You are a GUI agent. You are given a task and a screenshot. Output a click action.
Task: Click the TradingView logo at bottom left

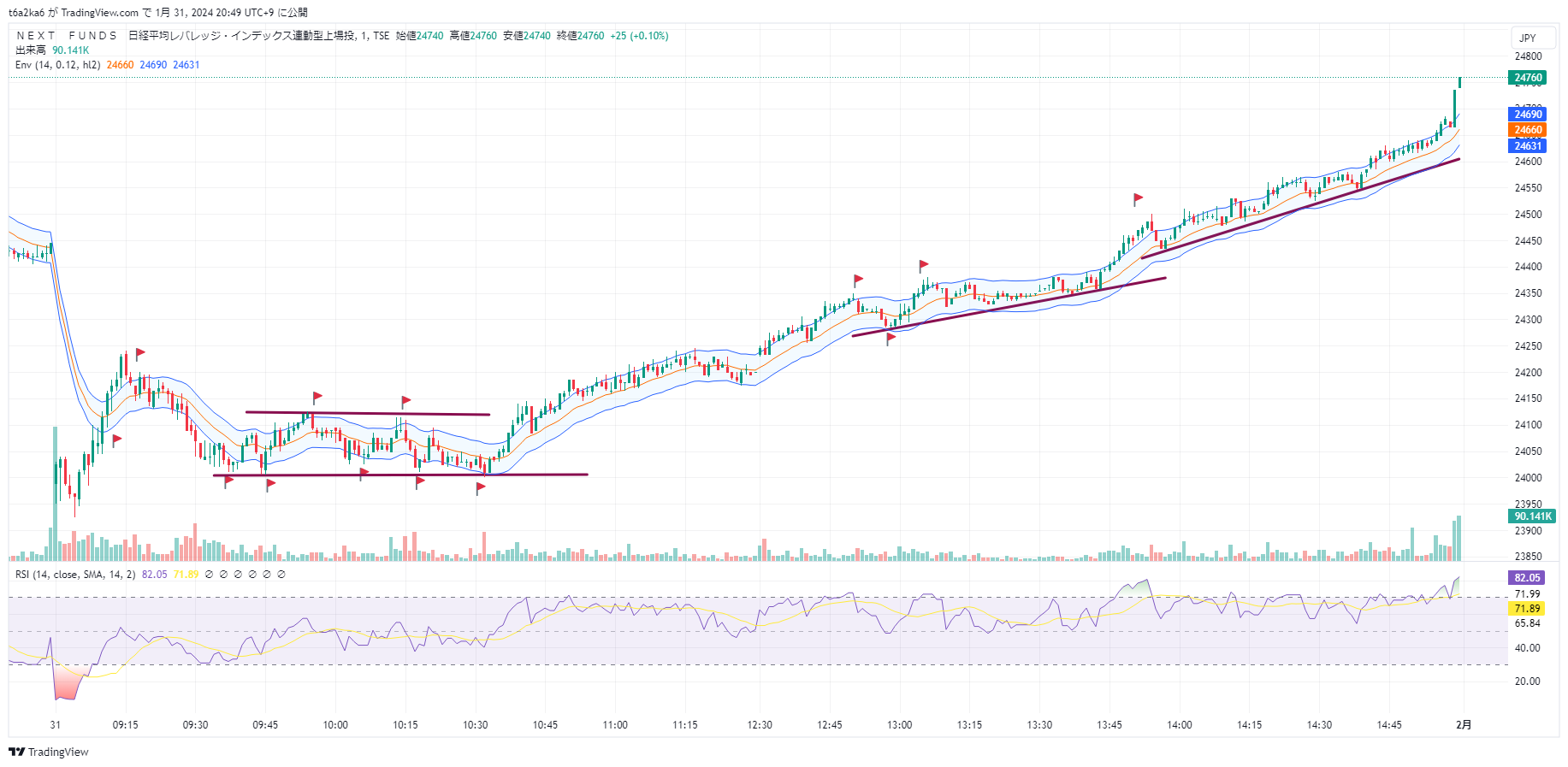(49, 752)
